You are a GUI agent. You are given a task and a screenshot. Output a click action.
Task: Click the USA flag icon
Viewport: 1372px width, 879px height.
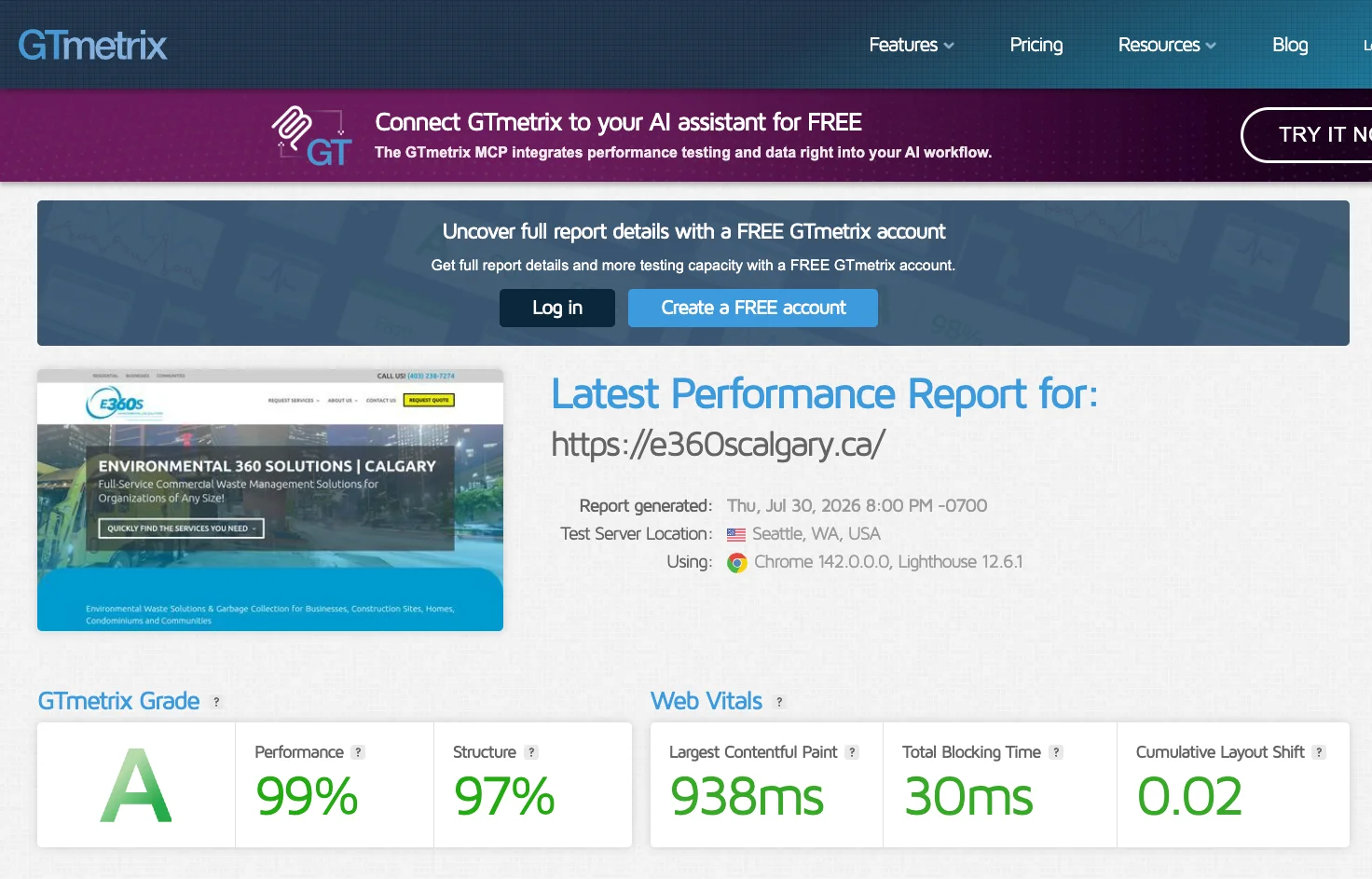736,535
